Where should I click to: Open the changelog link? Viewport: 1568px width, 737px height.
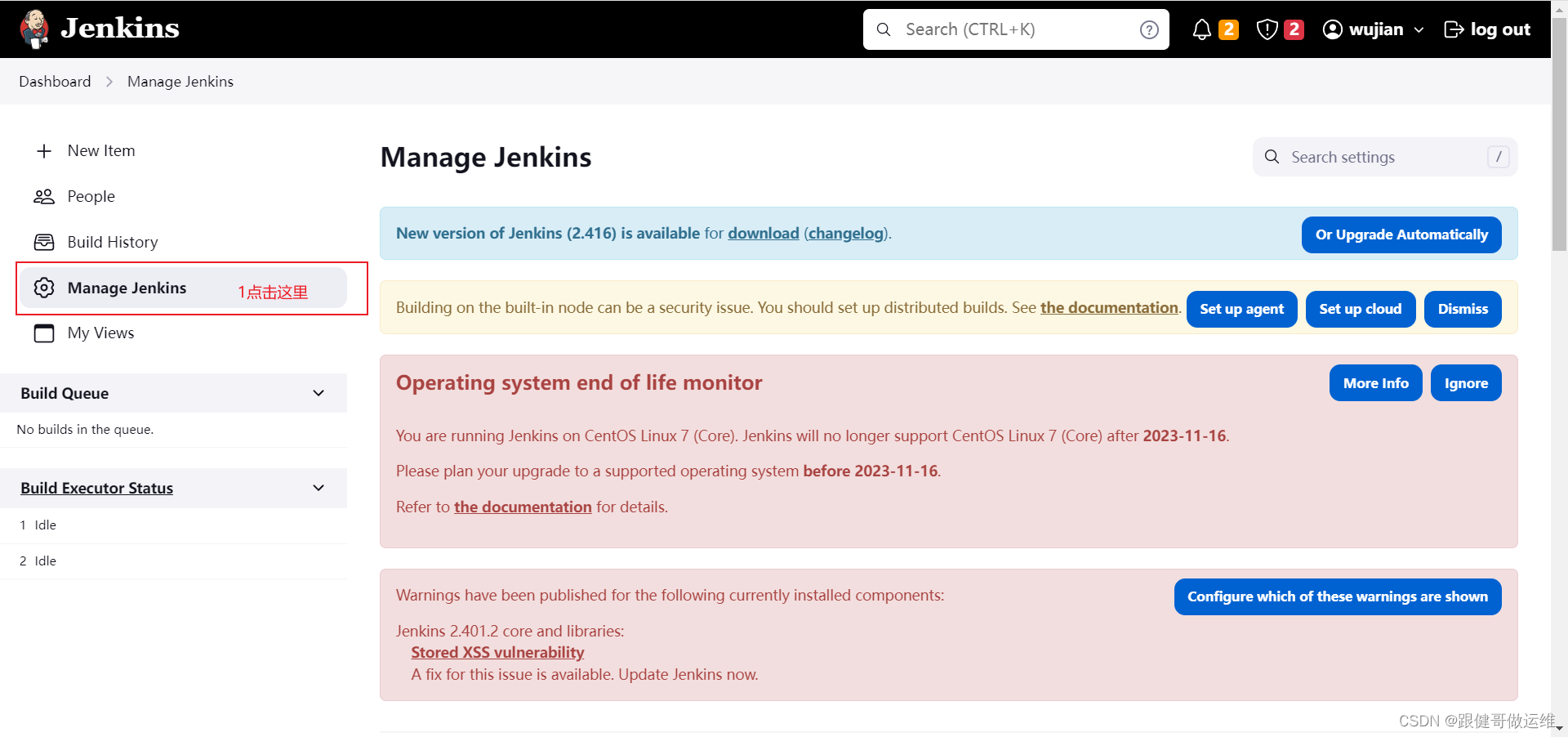click(847, 234)
